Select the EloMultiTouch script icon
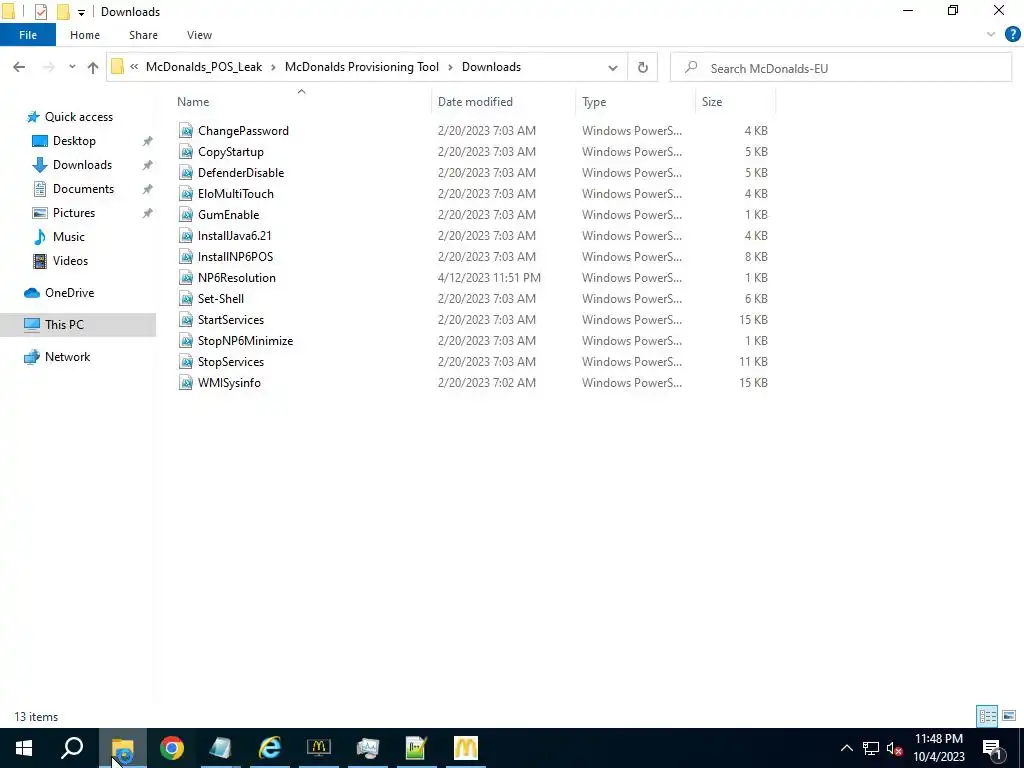1024x768 pixels. pyautogui.click(x=186, y=193)
